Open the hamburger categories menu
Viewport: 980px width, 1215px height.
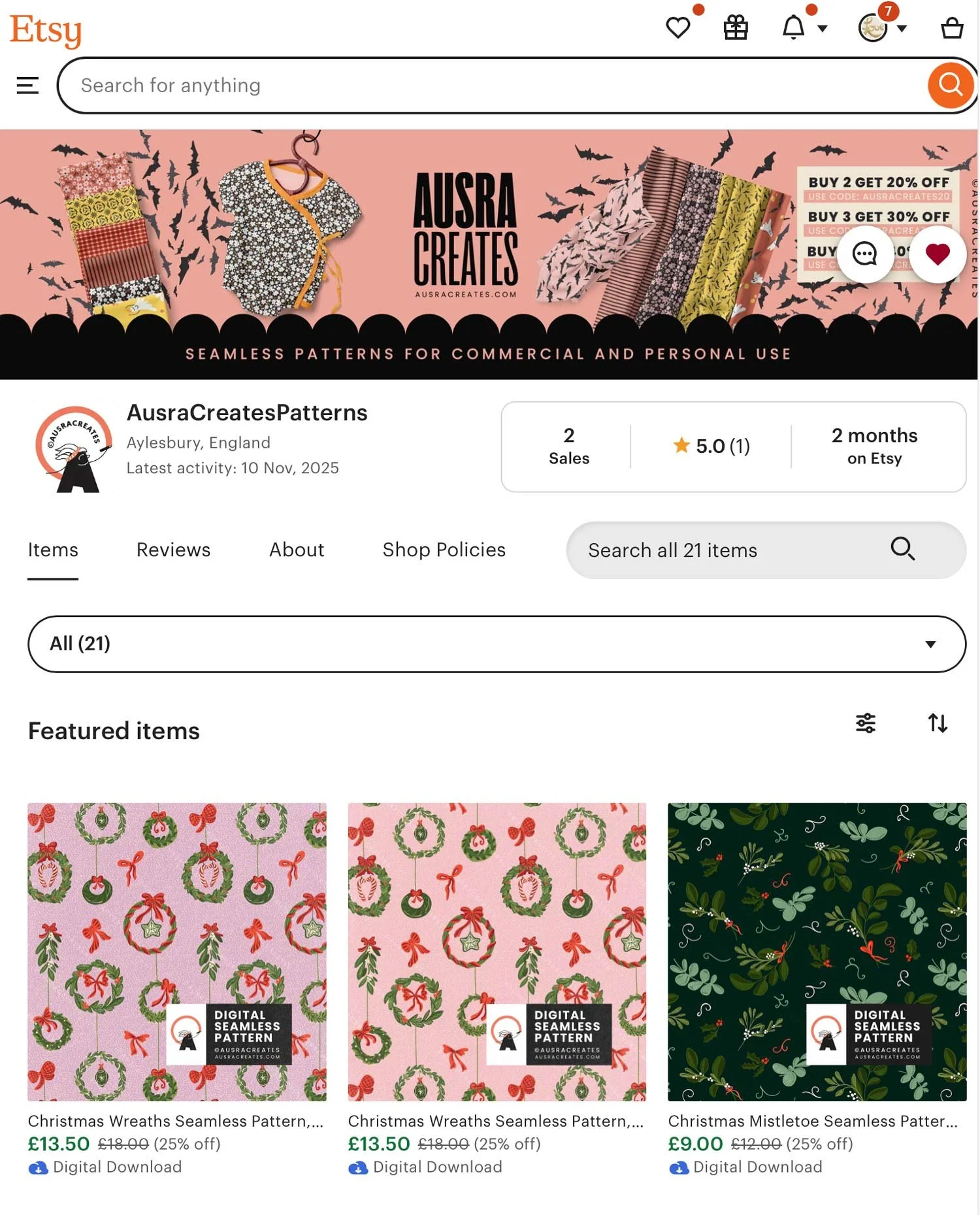pos(27,86)
